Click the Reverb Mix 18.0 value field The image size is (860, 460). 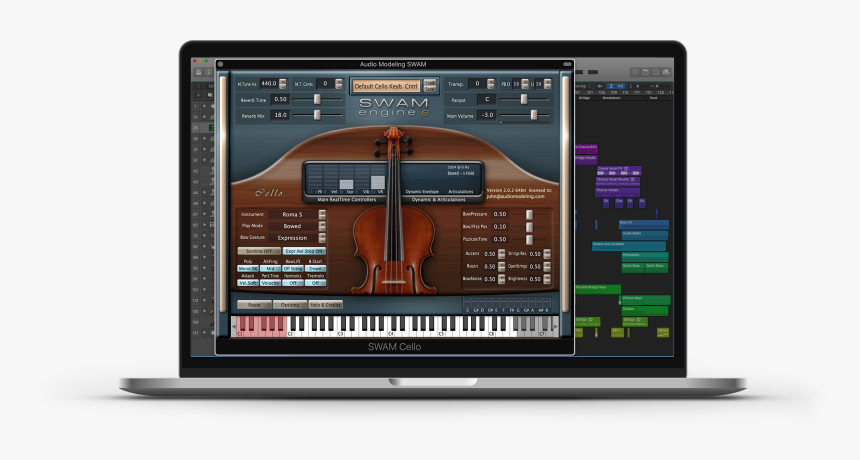[x=280, y=115]
